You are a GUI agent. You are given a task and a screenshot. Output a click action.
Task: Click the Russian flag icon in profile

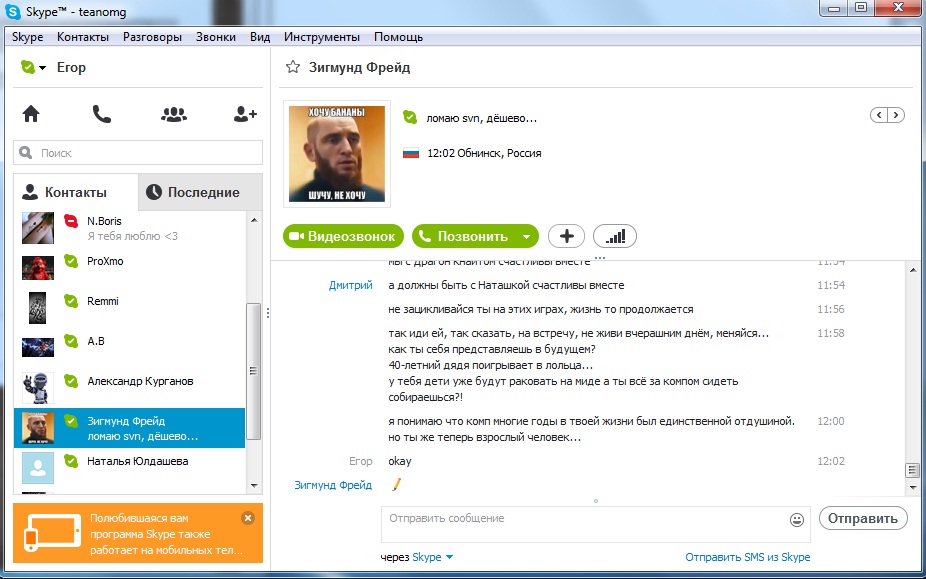pyautogui.click(x=410, y=154)
